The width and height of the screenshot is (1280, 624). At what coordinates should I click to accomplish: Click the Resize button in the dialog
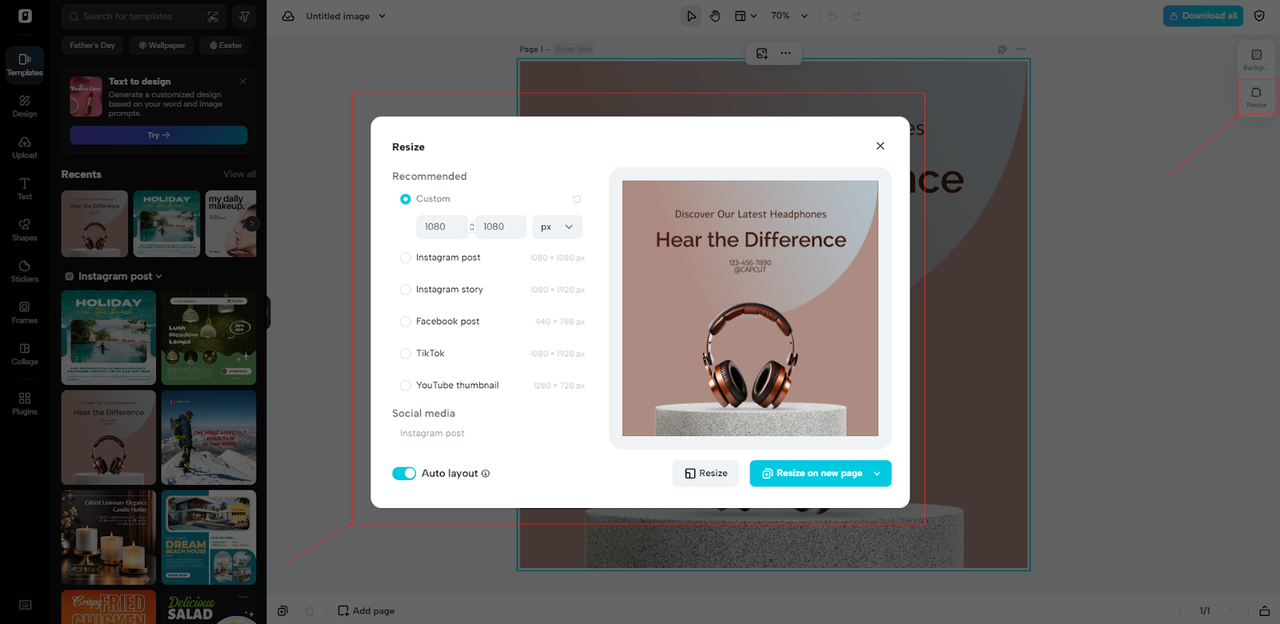[705, 473]
